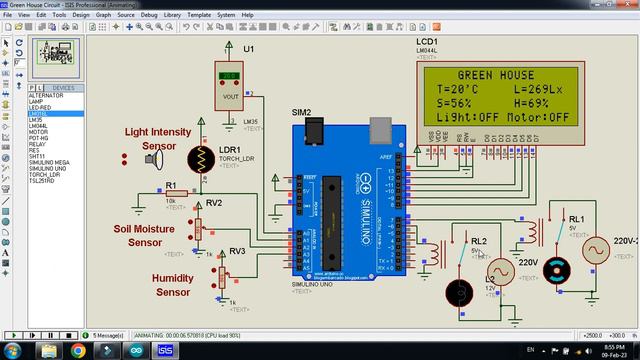This screenshot has width=640, height=360.
Task: Select the 2D Graphics Circle tool
Action: pyautogui.click(x=6, y=222)
